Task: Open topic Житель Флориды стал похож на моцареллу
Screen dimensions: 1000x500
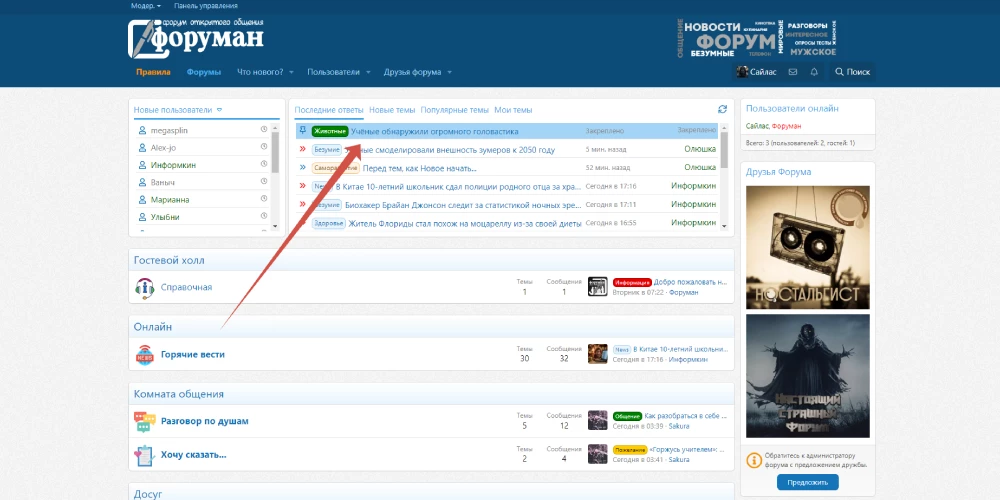Action: 465,224
